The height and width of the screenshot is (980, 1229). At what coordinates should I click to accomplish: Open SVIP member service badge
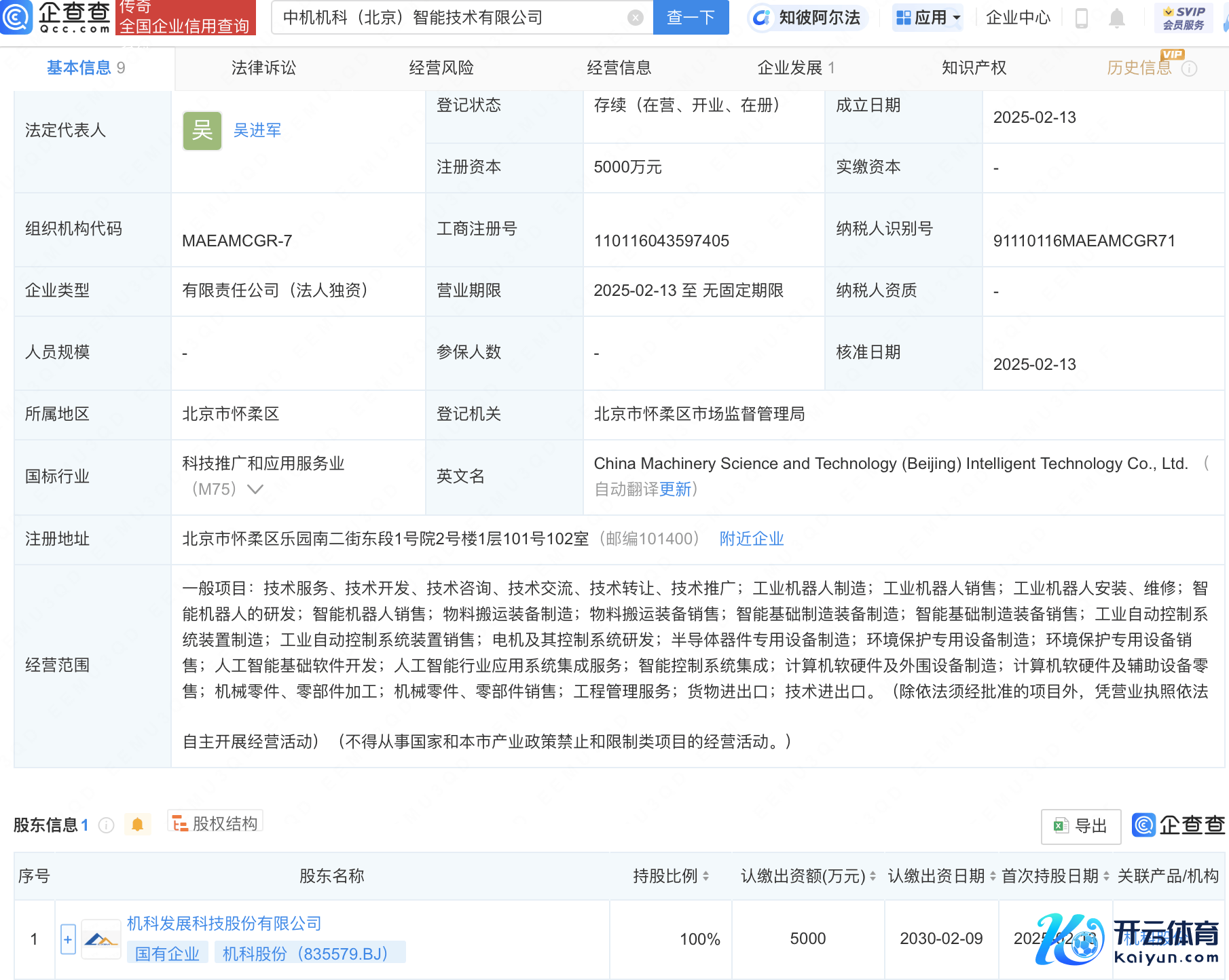coord(1183,18)
